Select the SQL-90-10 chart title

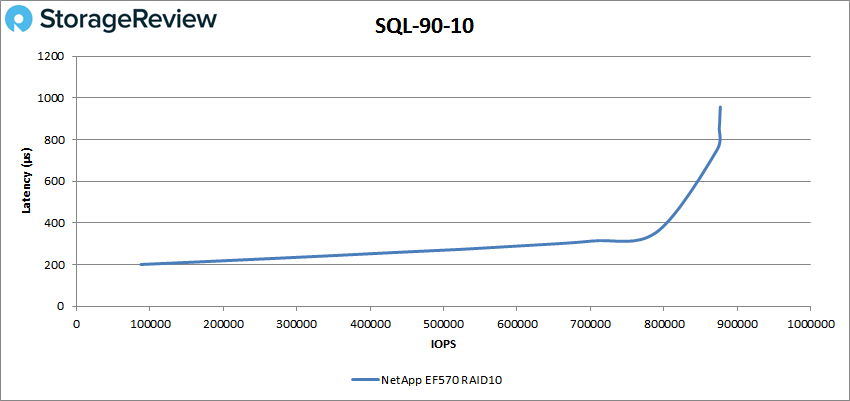pyautogui.click(x=424, y=27)
